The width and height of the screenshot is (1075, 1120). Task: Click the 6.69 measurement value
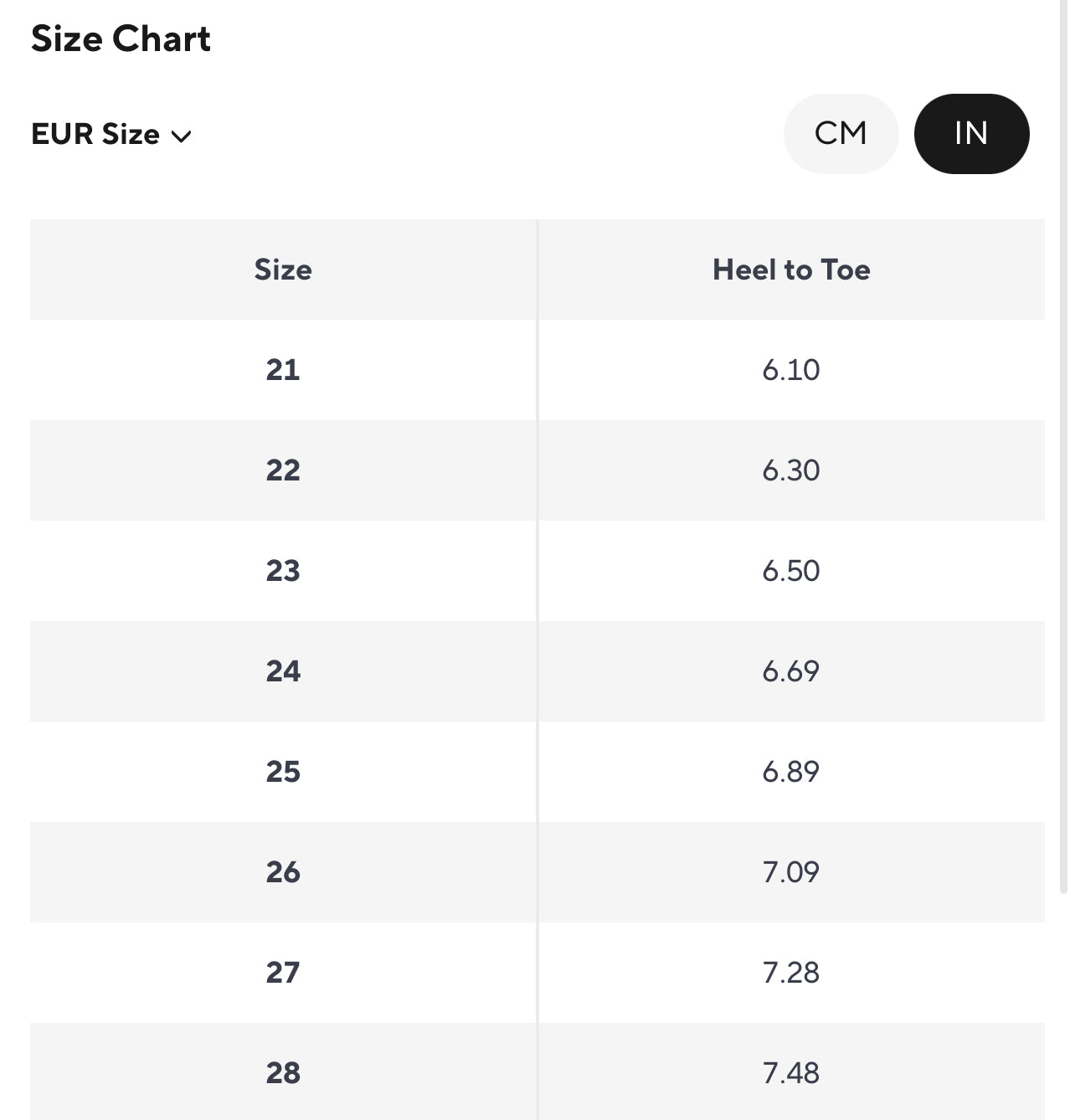(x=791, y=671)
